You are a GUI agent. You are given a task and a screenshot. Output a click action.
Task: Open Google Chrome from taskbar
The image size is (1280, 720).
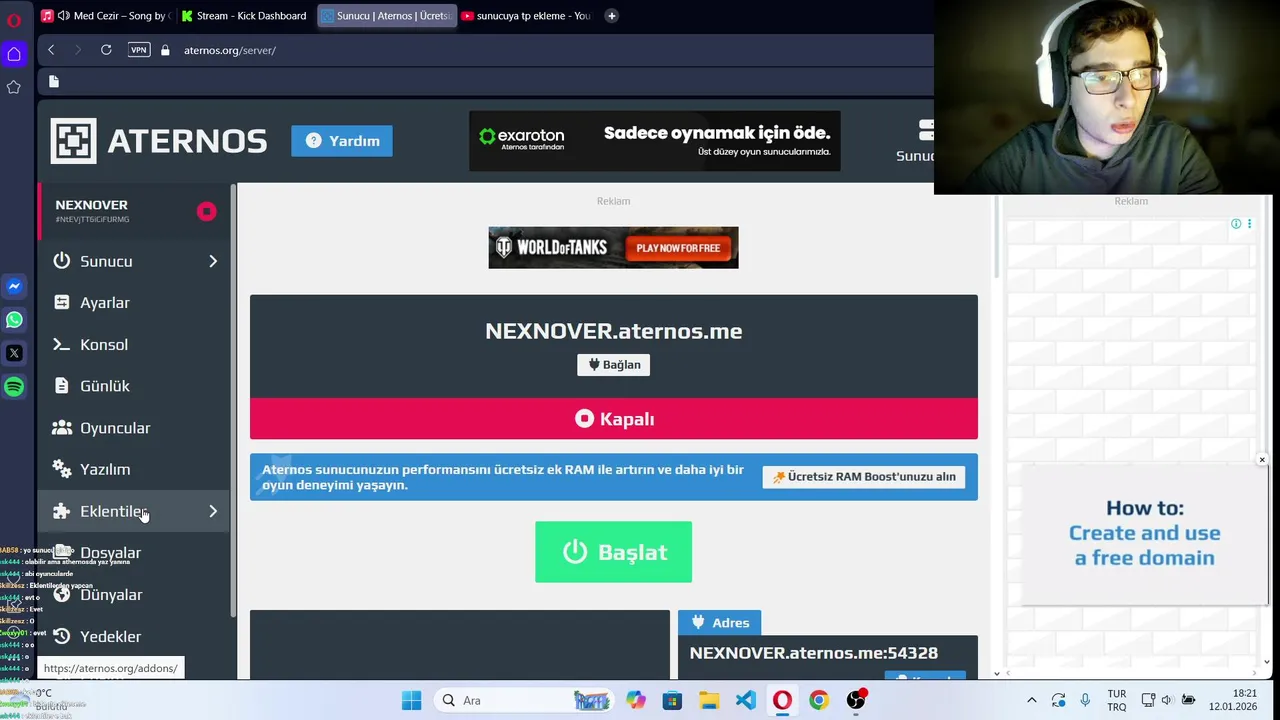click(x=819, y=701)
